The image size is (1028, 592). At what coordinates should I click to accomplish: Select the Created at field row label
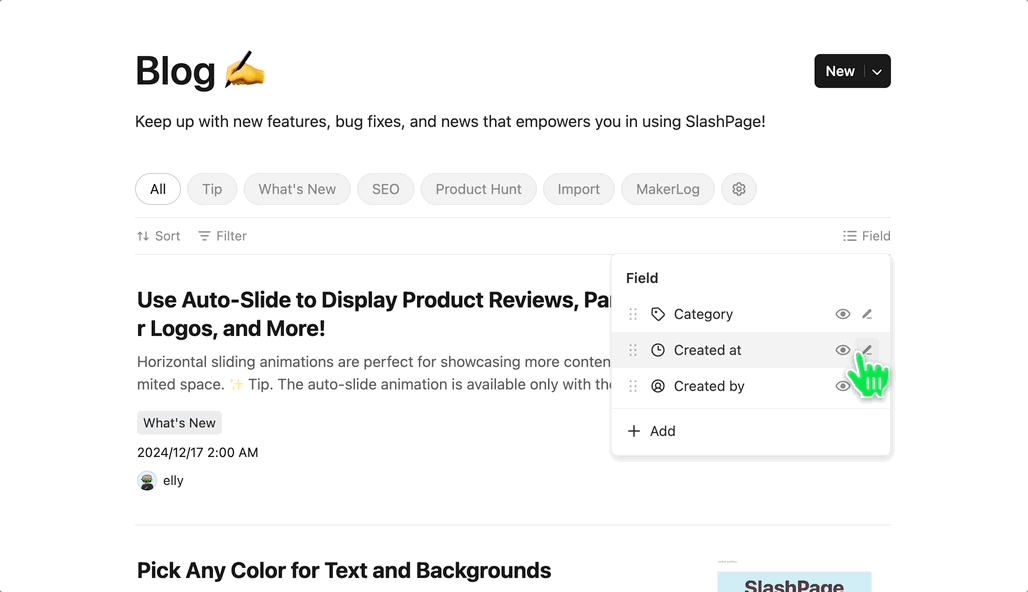[x=707, y=350]
